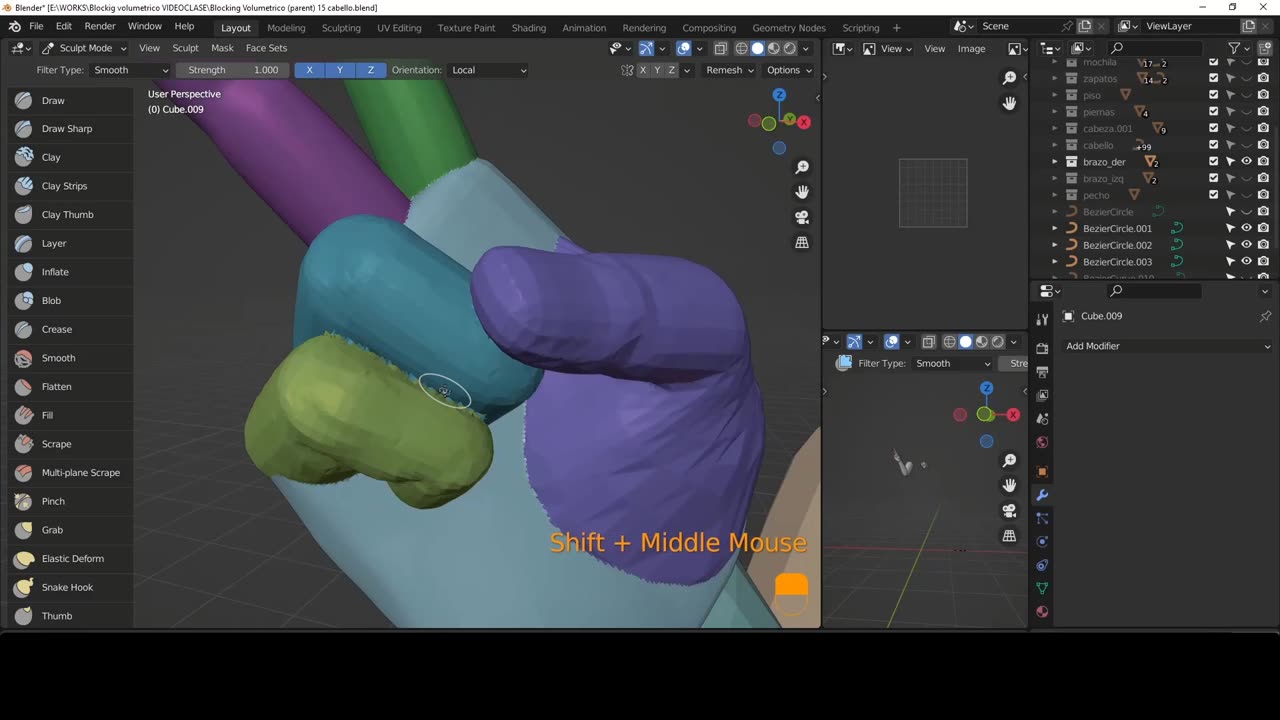Viewport: 1280px width, 720px height.
Task: Select the Smooth brush in toolbar
Action: click(x=70, y=358)
